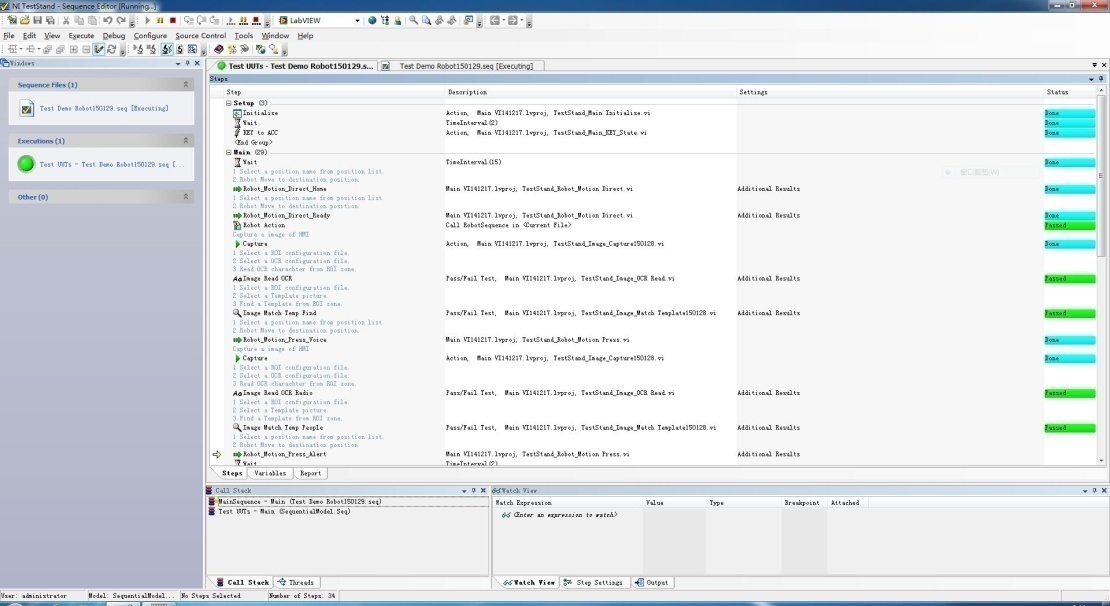Switch to the Threads tab
This screenshot has width=1110, height=606.
(x=296, y=583)
